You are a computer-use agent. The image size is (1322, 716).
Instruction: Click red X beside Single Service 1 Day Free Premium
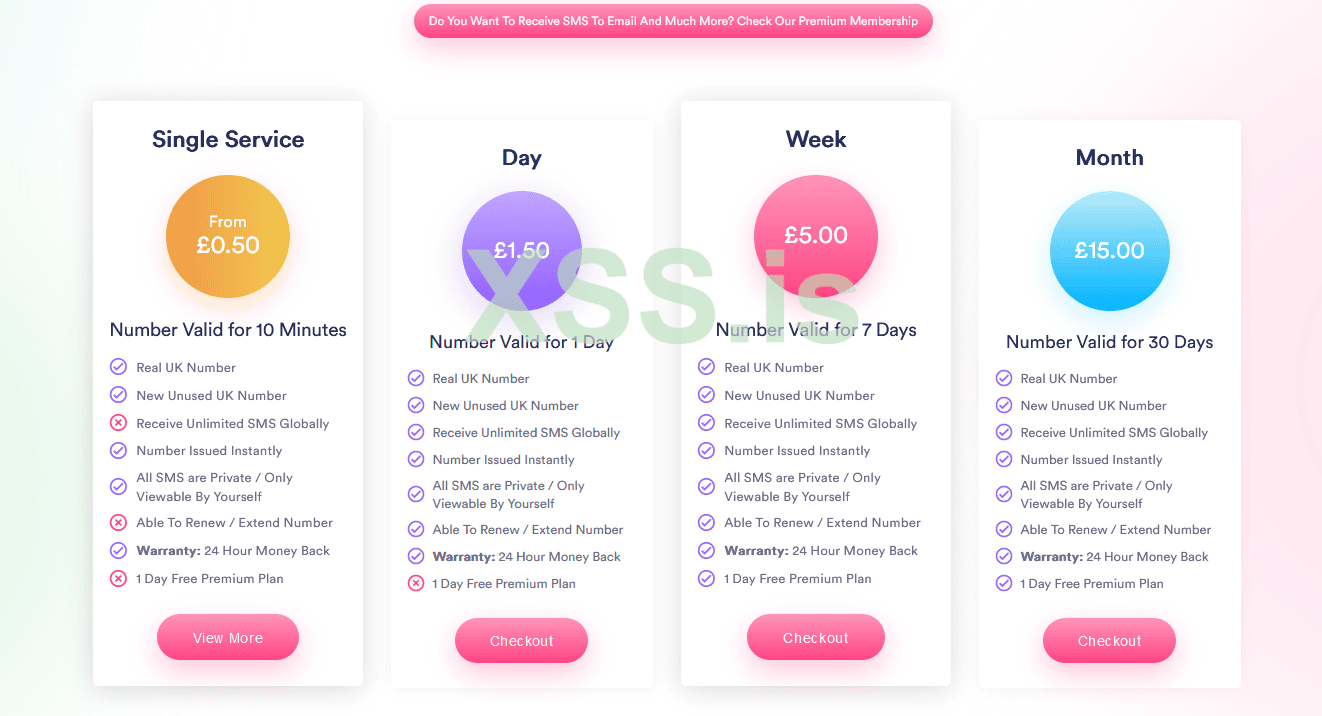[118, 578]
